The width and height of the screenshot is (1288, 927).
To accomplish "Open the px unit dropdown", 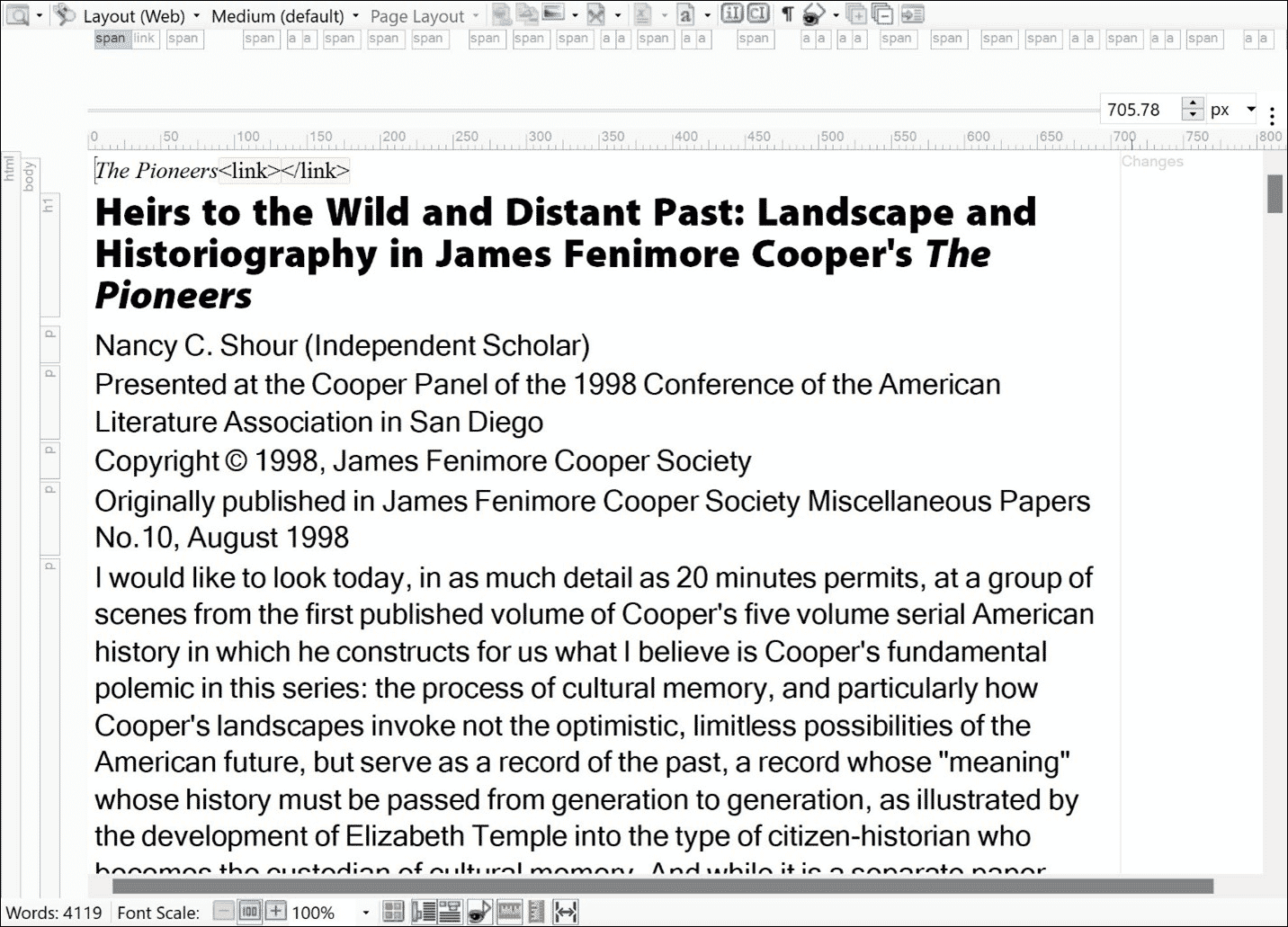I will coord(1234,109).
